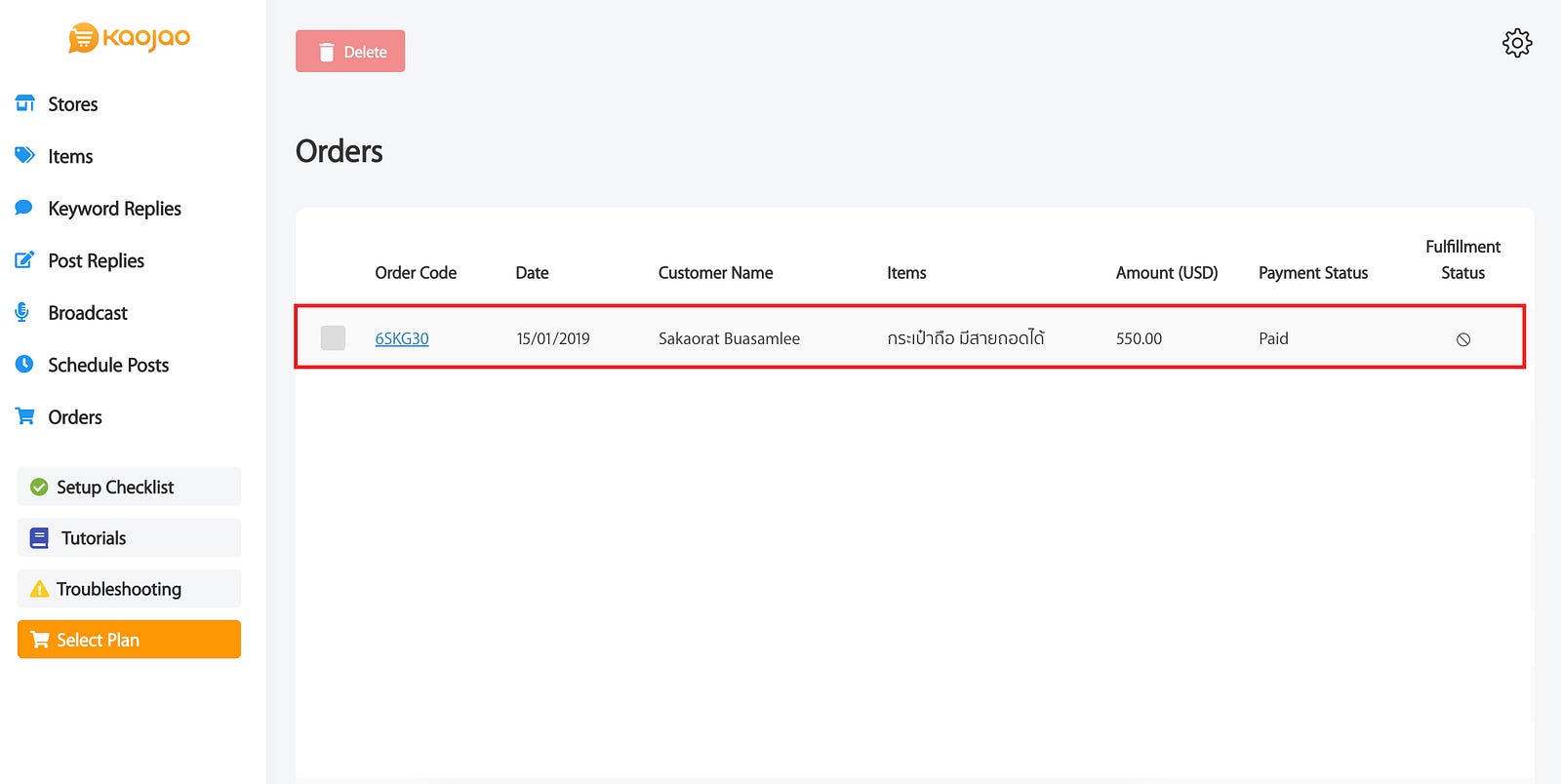
Task: Click the fulfillment status icon for order 6SKG30
Action: [1462, 339]
